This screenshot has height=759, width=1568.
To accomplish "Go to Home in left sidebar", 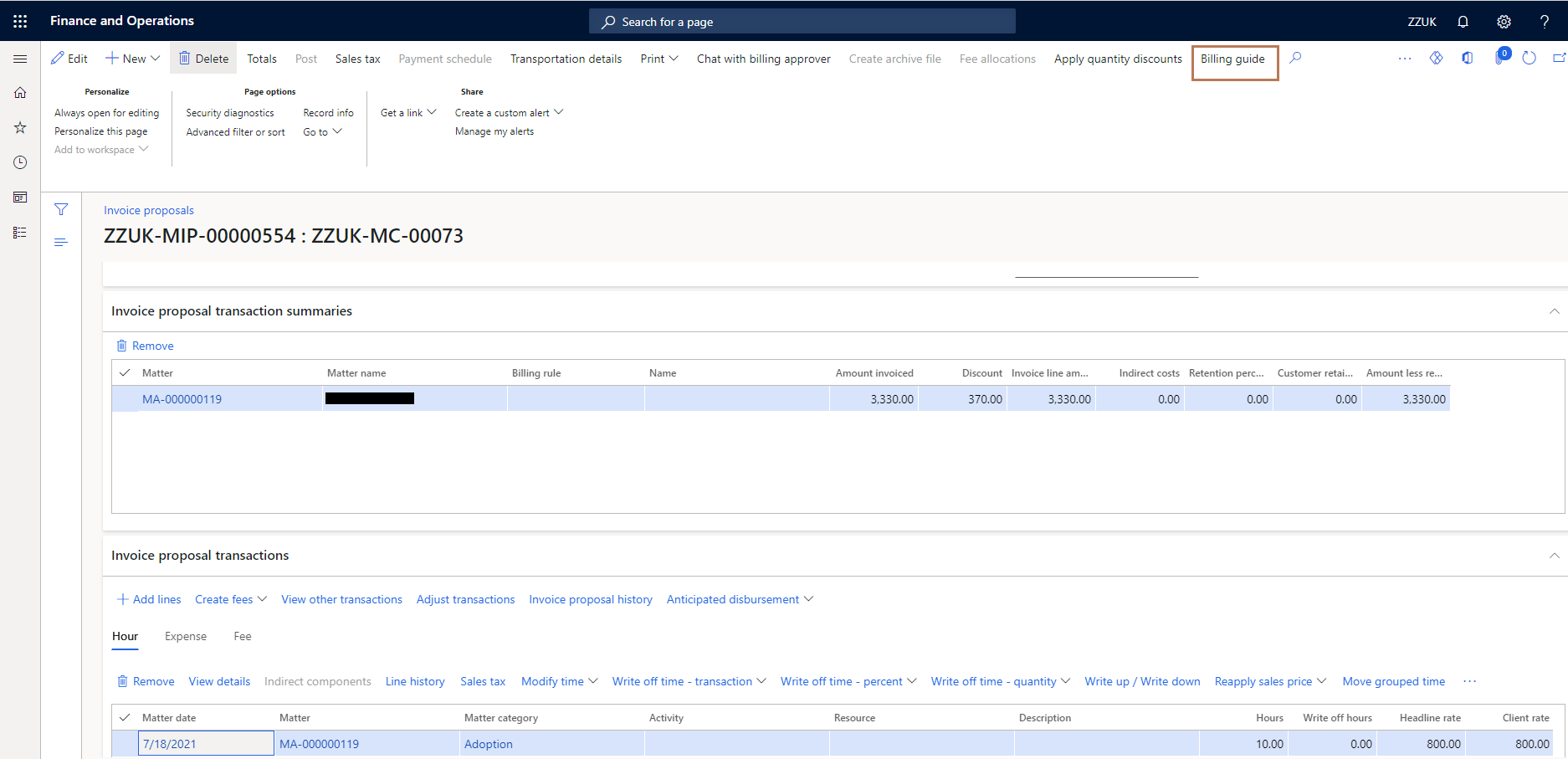I will click(x=20, y=93).
